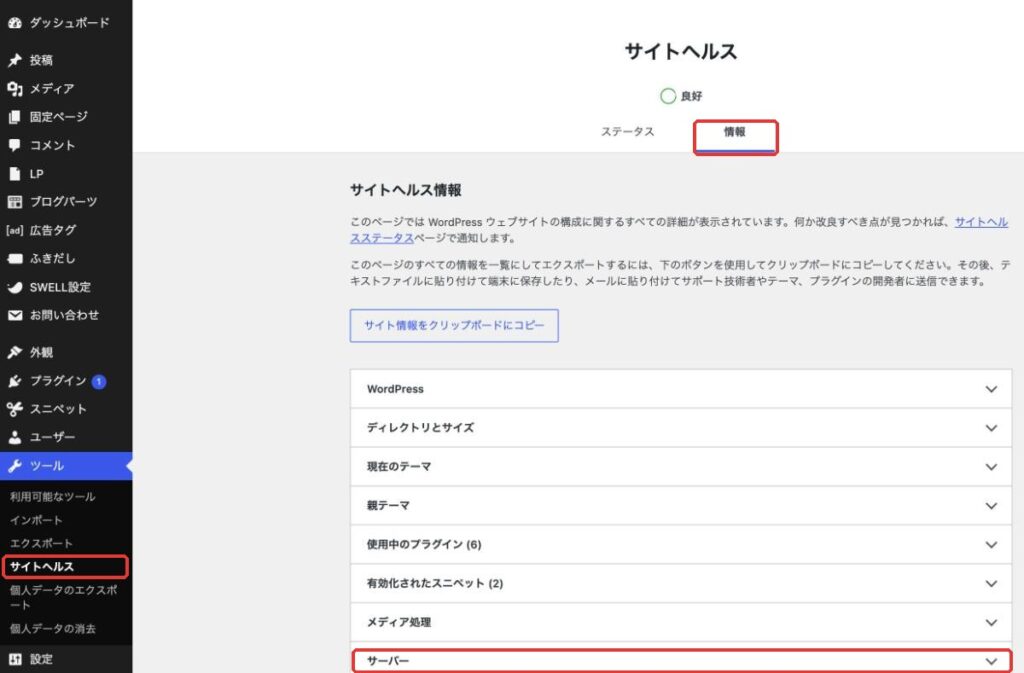Click the user icon beside ユーザー
1024x673 pixels.
(14, 437)
